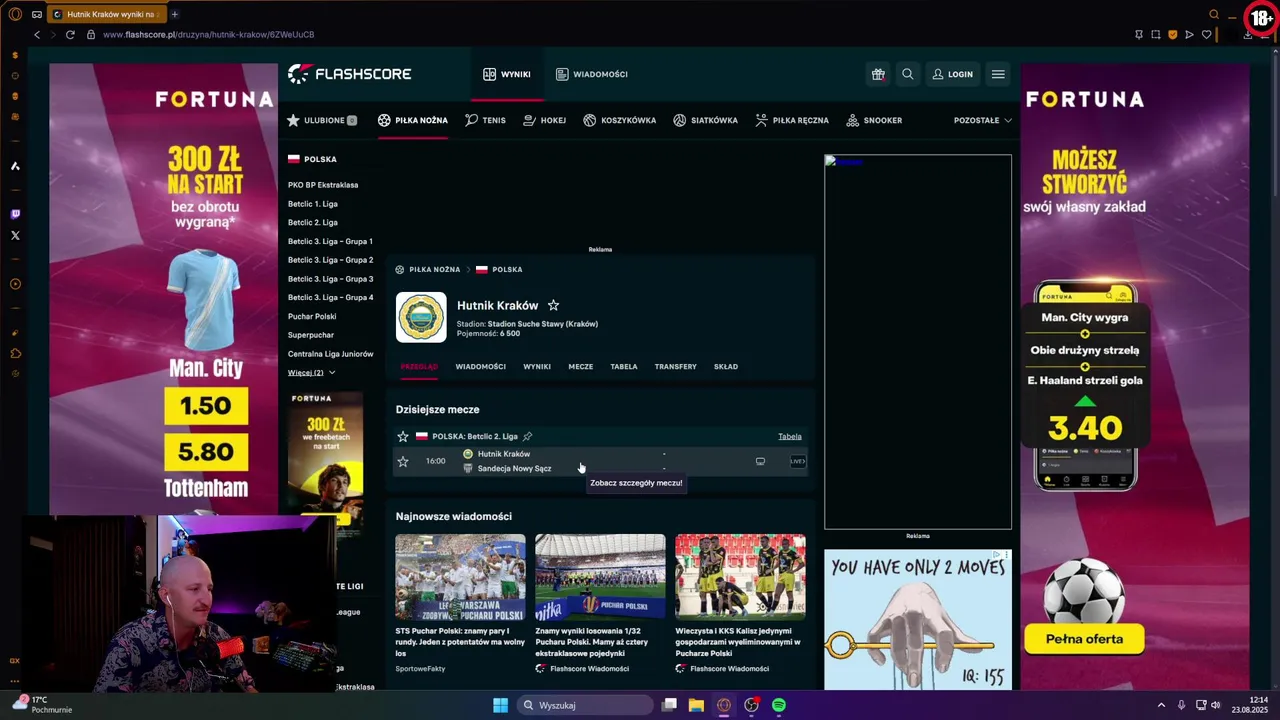
Task: Click PIŁKA NOŻNA breadcrumb
Action: pyautogui.click(x=434, y=270)
